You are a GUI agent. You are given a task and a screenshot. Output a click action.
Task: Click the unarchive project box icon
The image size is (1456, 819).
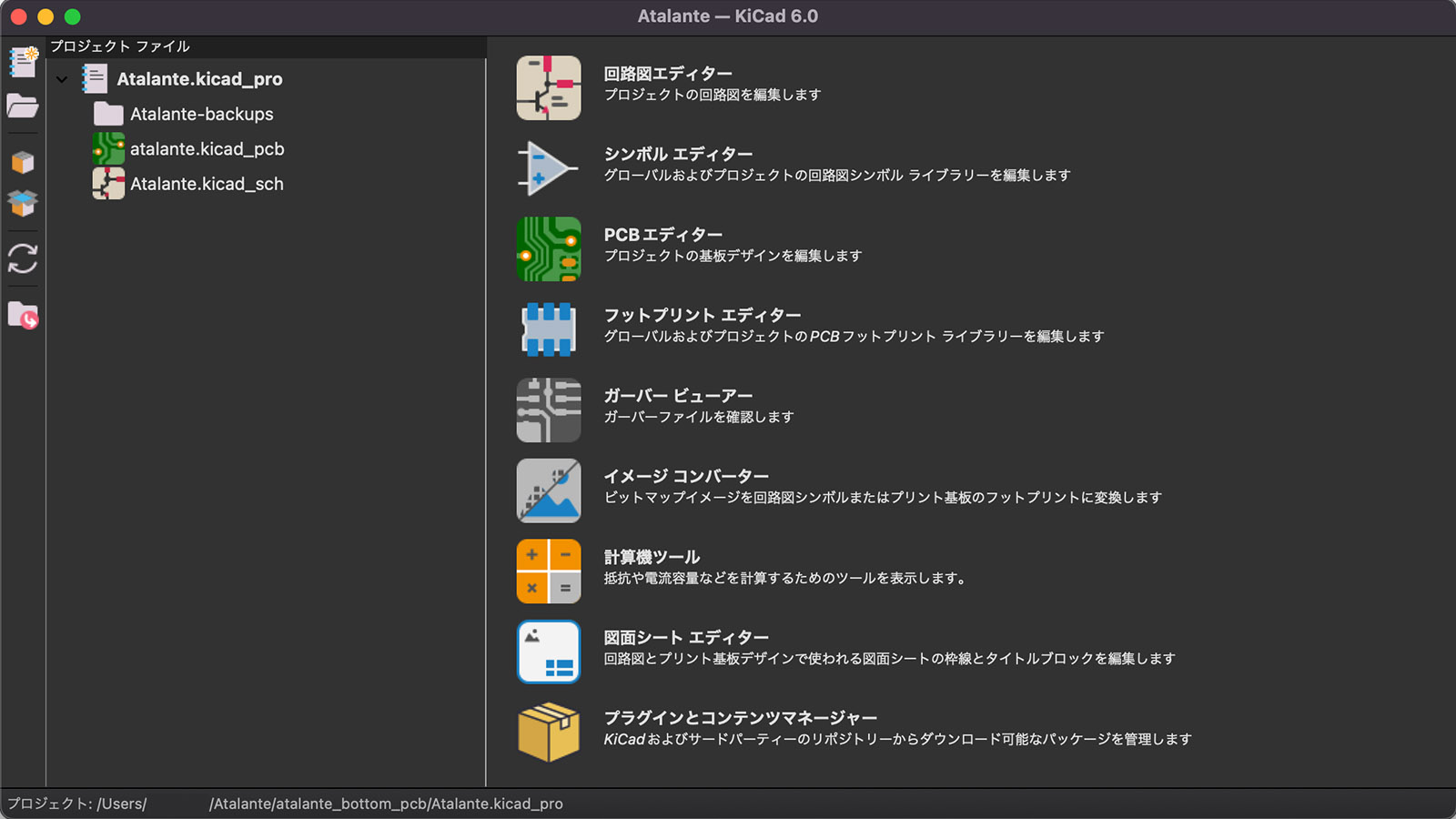(23, 203)
